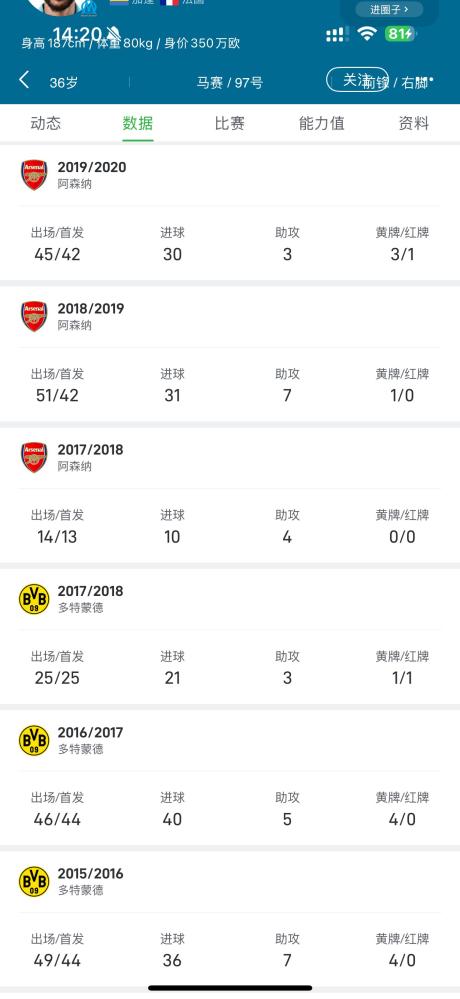Tap the Wi-Fi status icon
Viewport: 460px width, 999px height.
367,34
